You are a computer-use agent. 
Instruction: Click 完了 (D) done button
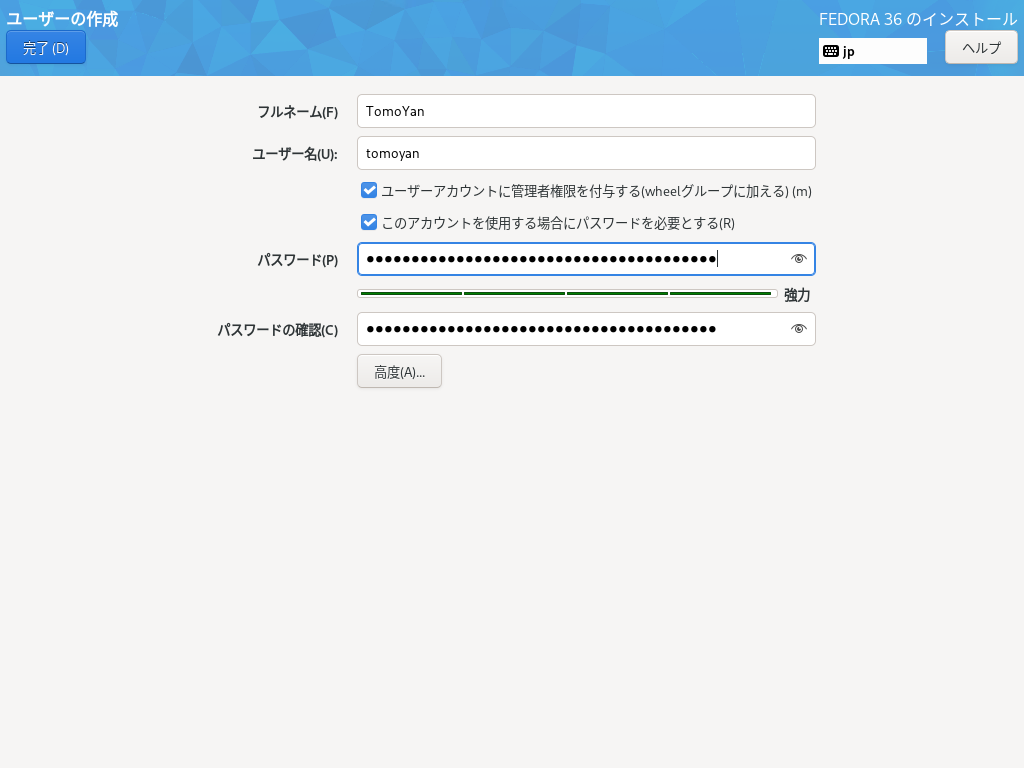pyautogui.click(x=46, y=48)
